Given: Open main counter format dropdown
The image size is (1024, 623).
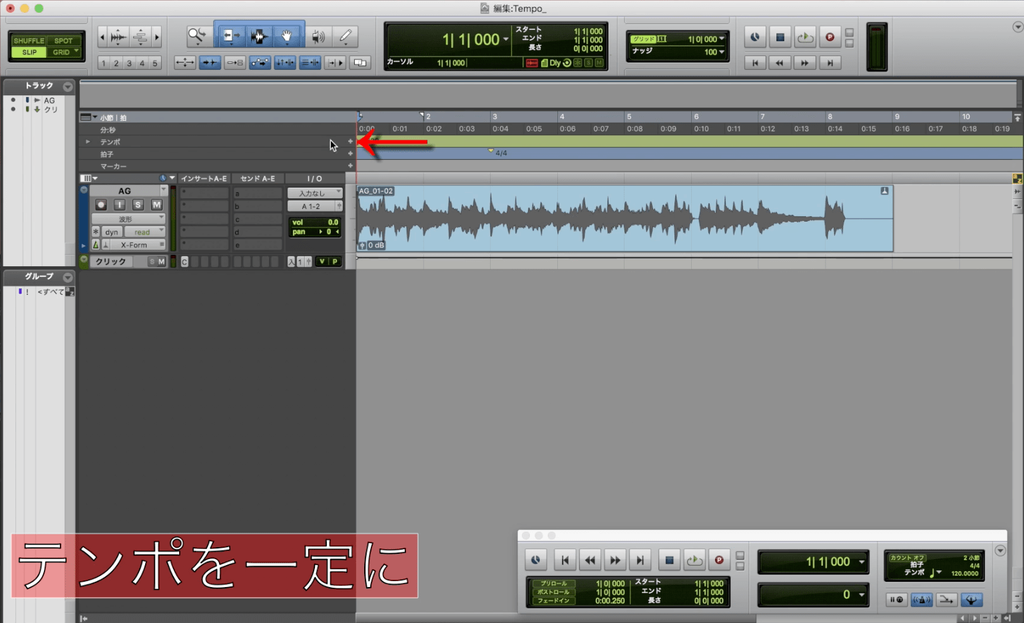Looking at the screenshot, I should pyautogui.click(x=505, y=39).
